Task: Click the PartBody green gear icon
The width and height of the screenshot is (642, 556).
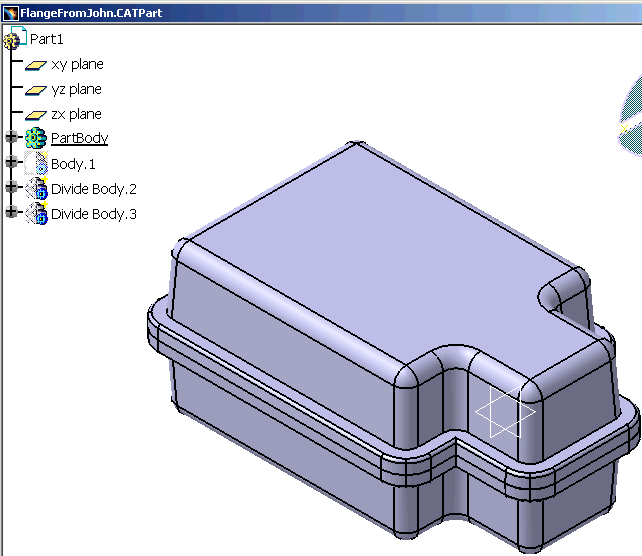Action: point(36,138)
